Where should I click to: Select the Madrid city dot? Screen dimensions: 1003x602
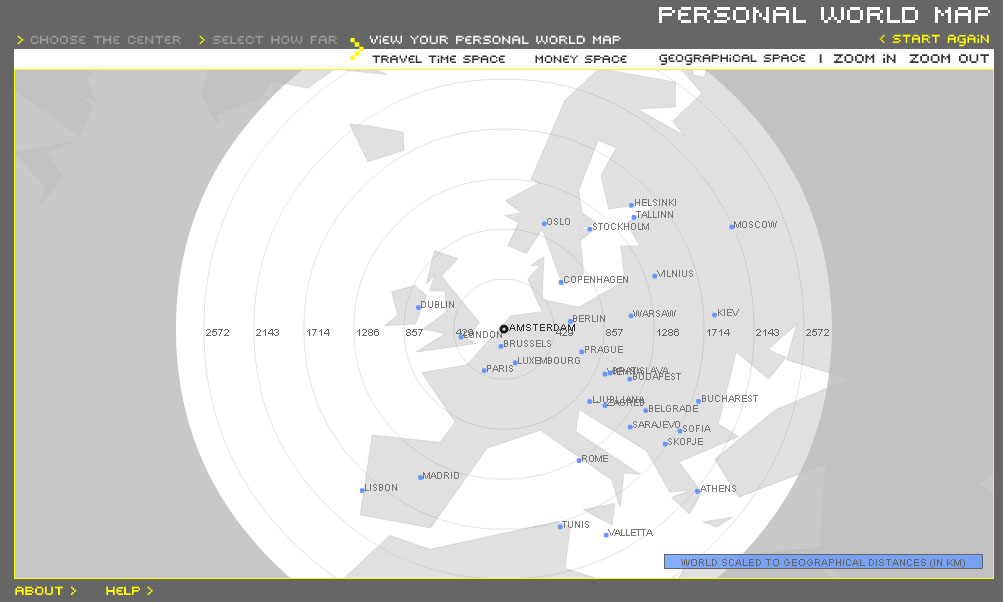pos(420,477)
